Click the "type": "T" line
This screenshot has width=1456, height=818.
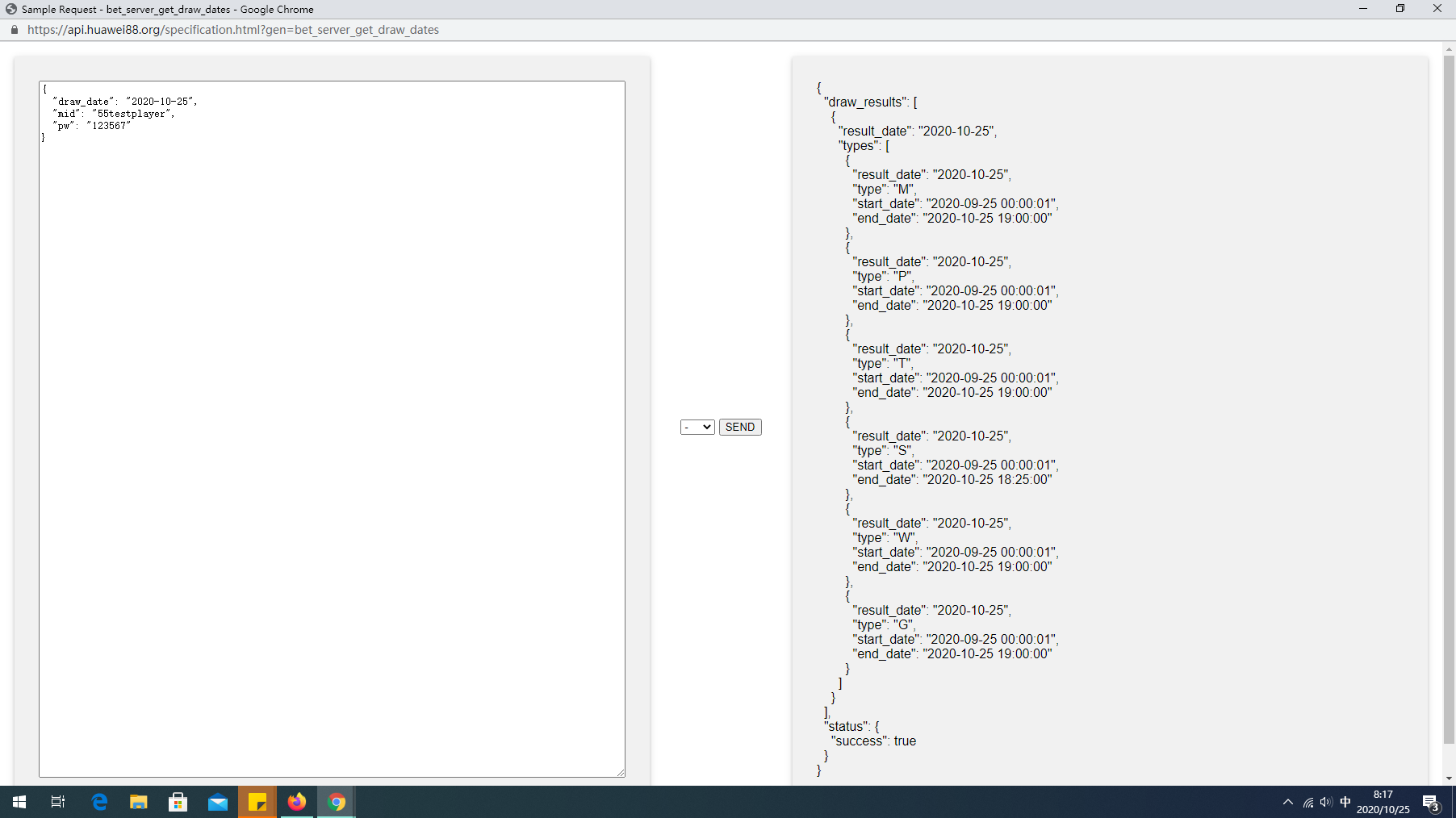point(883,364)
